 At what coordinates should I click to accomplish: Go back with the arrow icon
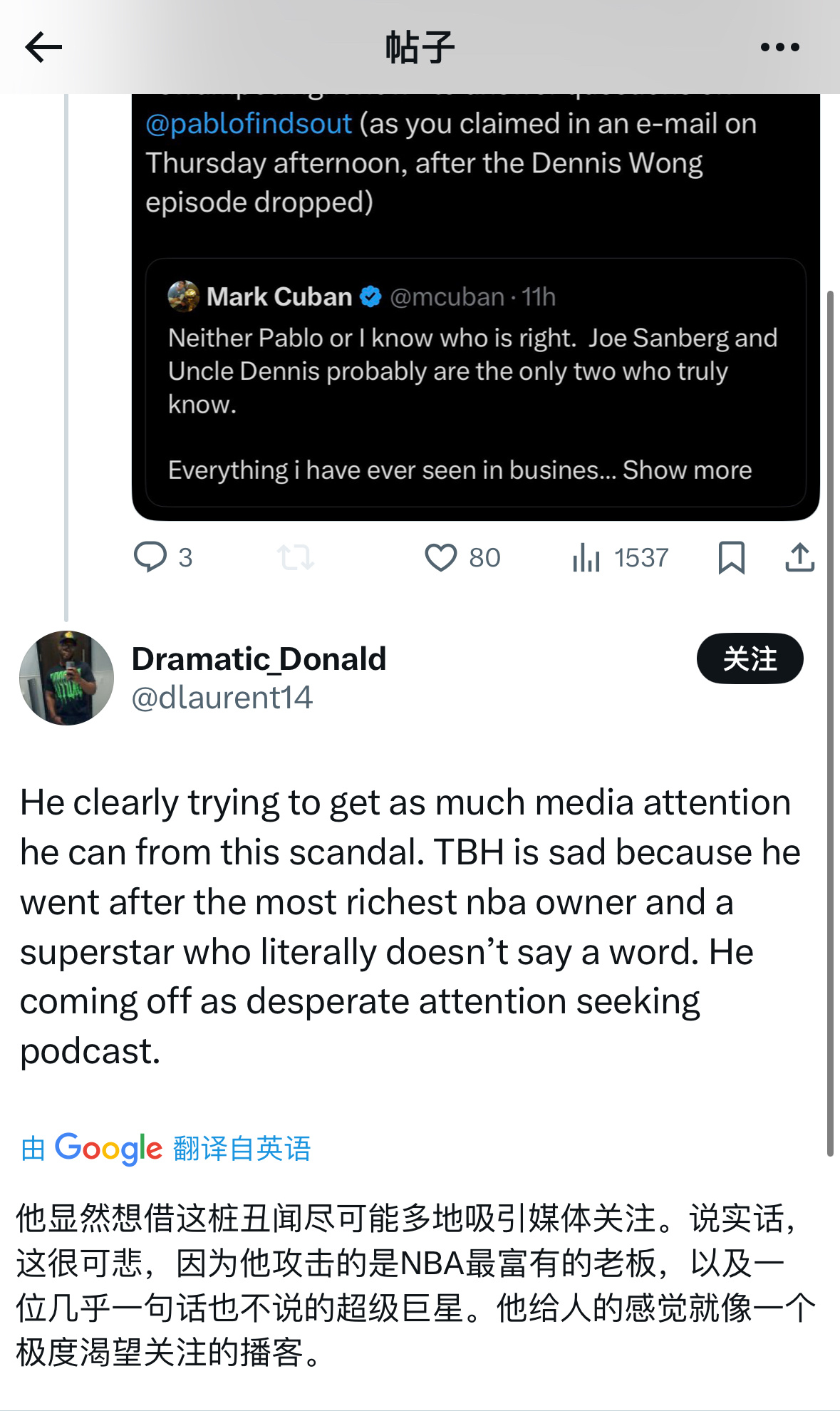coord(43,48)
